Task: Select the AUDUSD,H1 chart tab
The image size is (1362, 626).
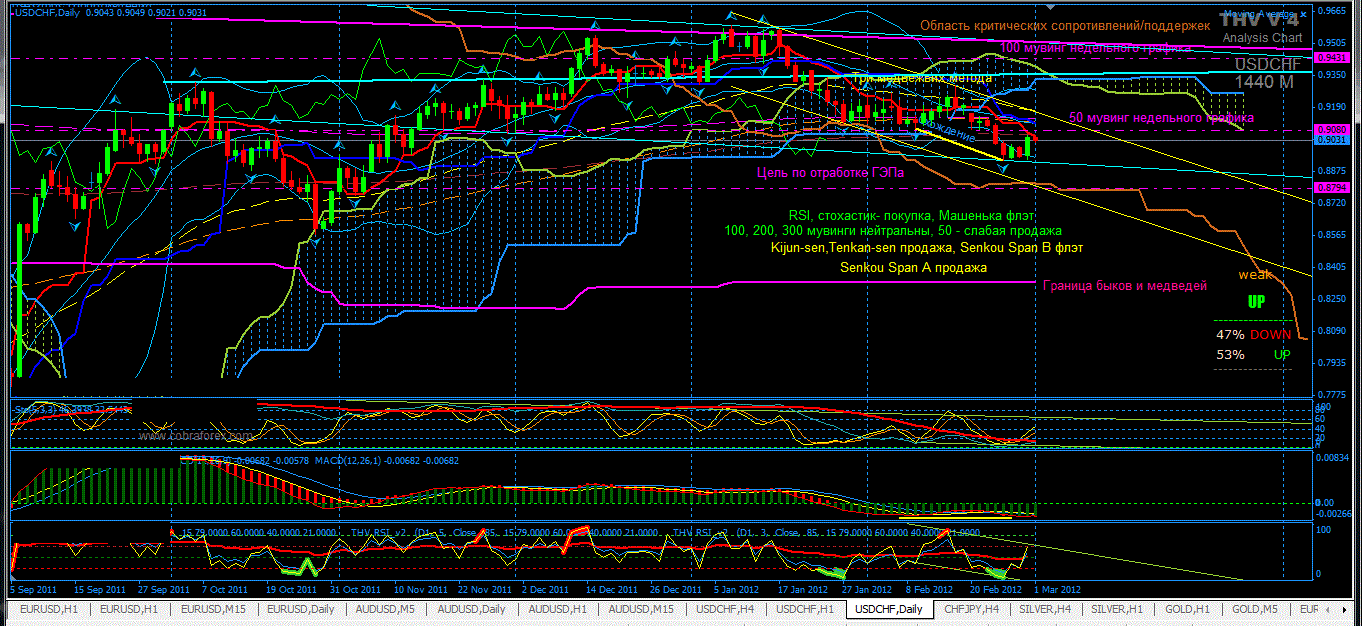Action: point(558,608)
